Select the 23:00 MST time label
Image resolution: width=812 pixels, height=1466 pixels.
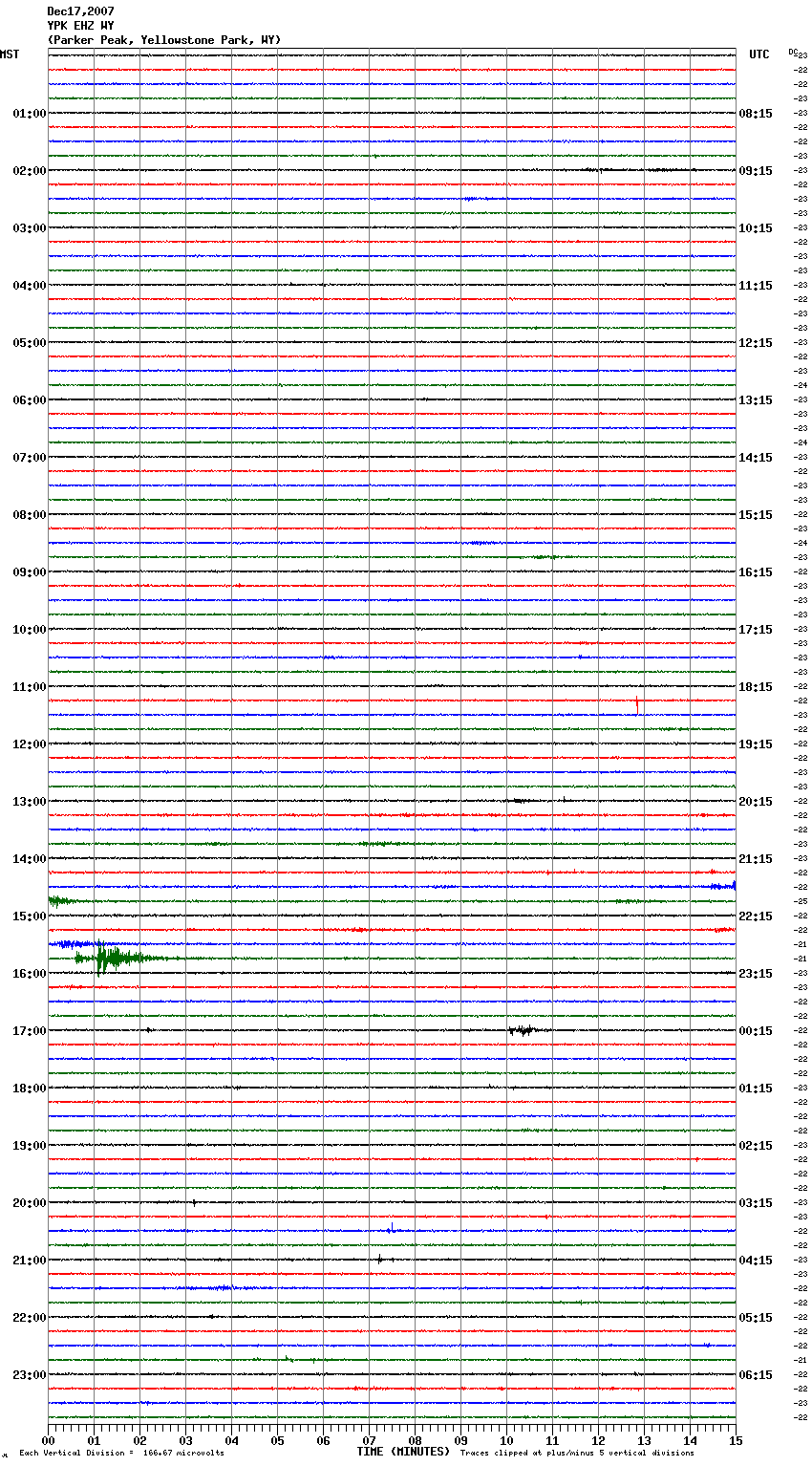tap(29, 1375)
